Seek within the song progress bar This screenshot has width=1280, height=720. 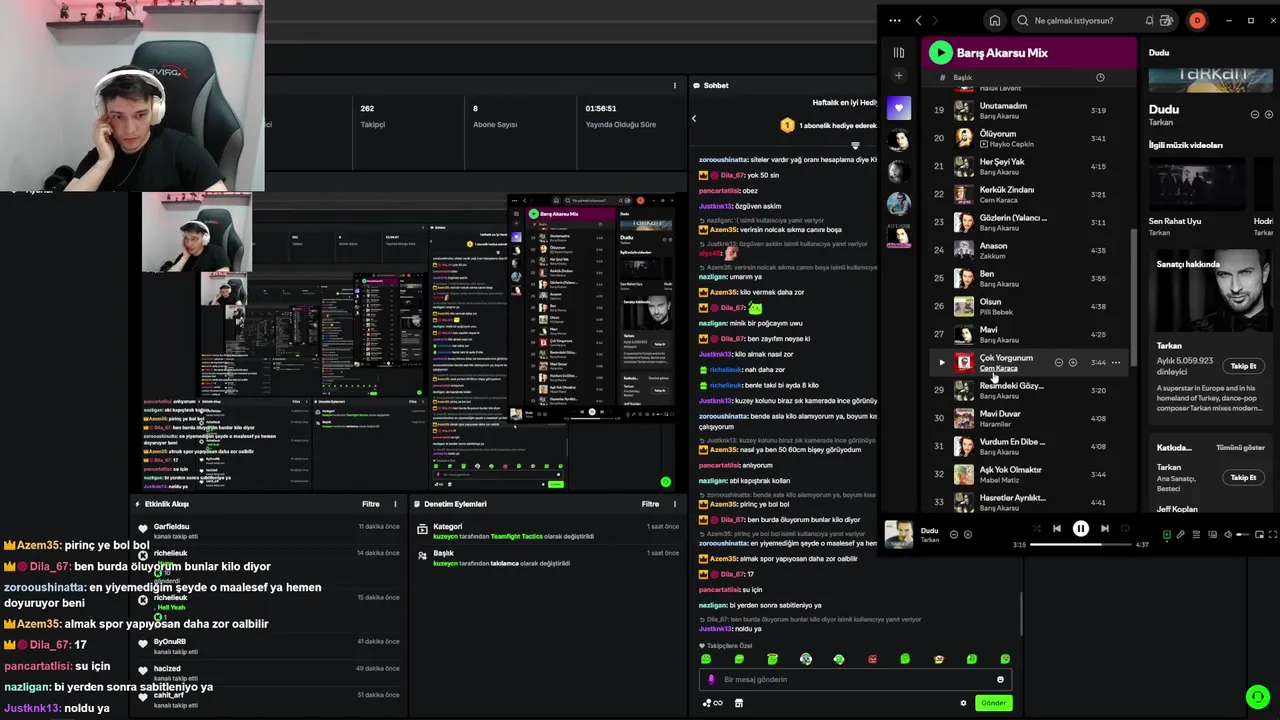pos(1081,545)
